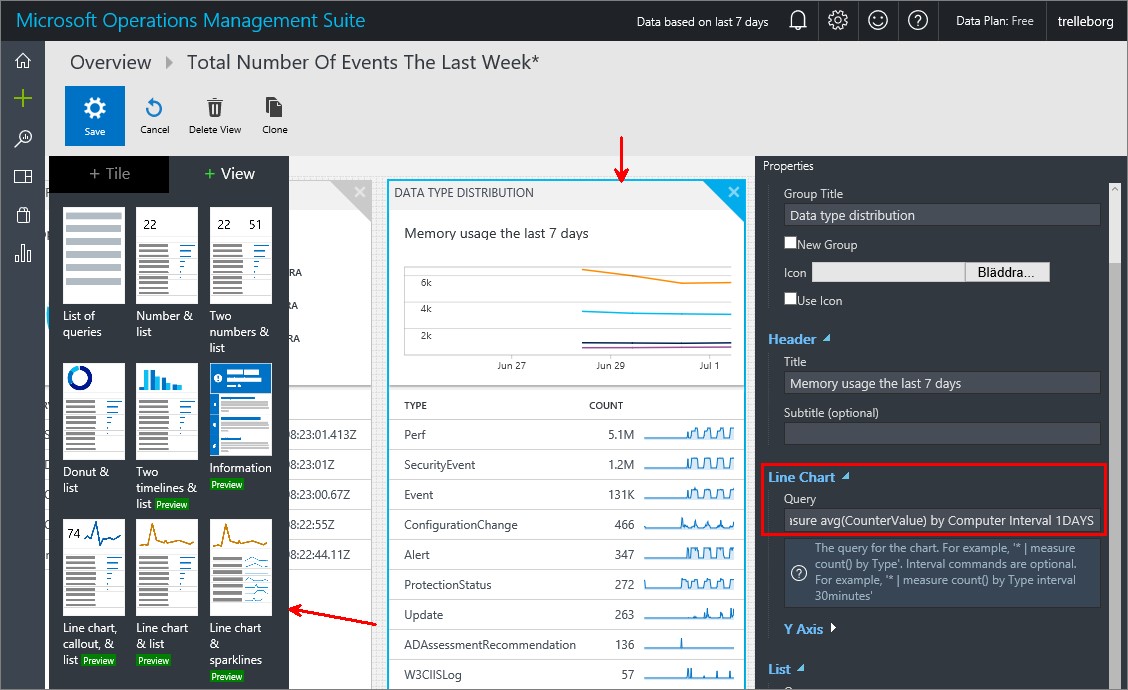Click the Microsoft Operations Management Suite title

(x=191, y=20)
